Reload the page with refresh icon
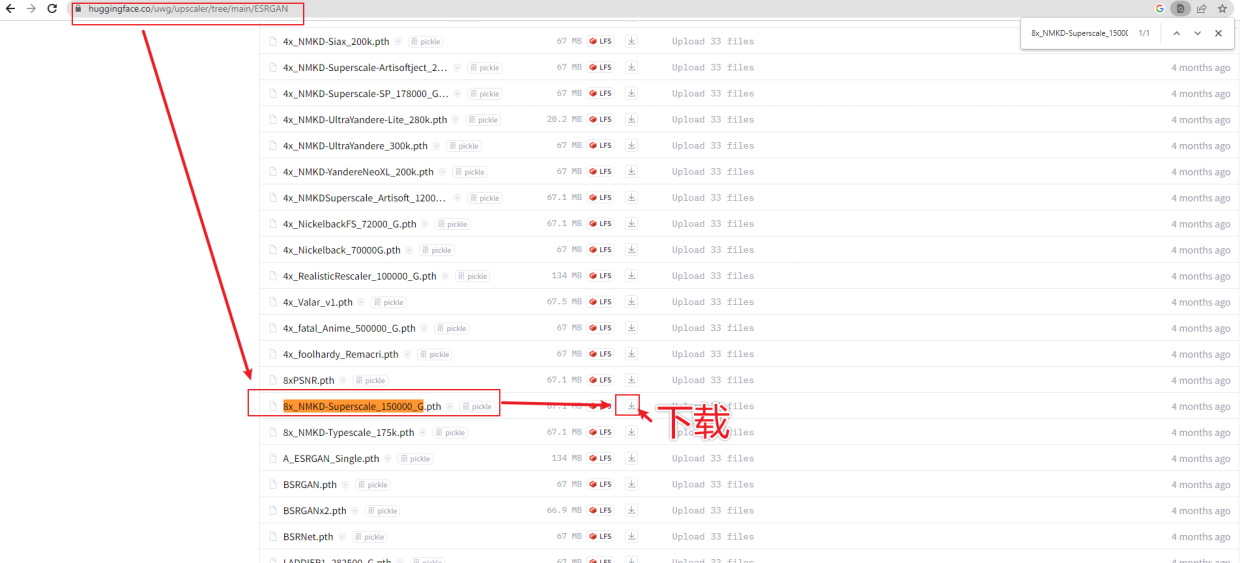Image resolution: width=1240 pixels, height=563 pixels. point(52,8)
